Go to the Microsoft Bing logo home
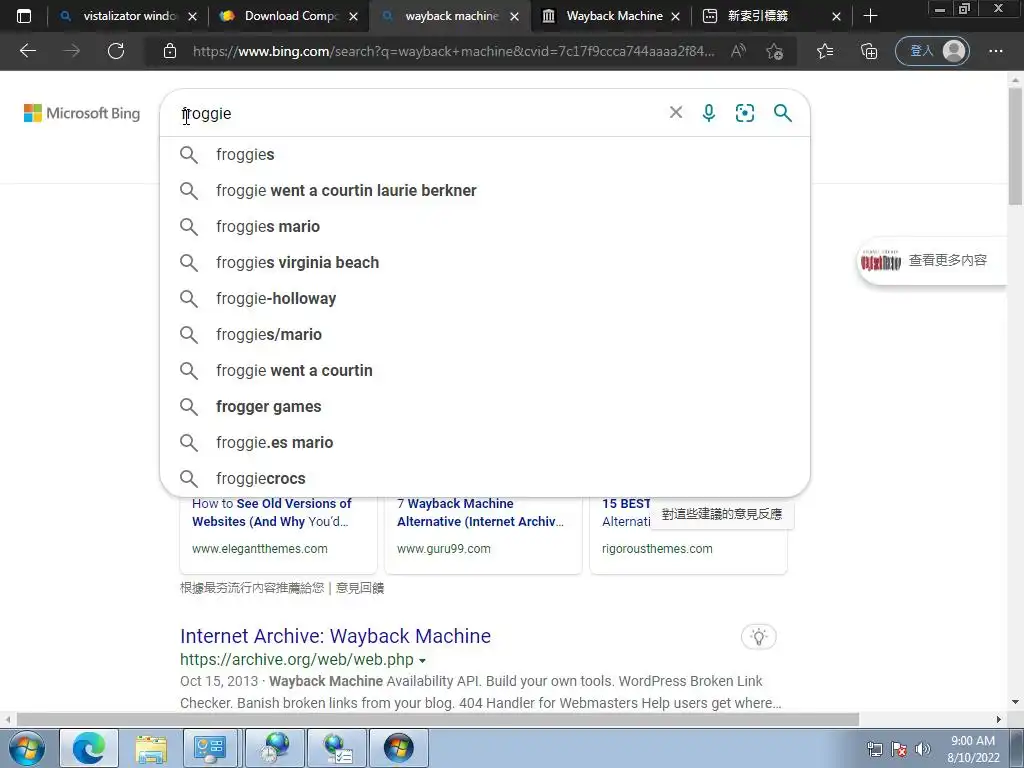The height and width of the screenshot is (768, 1024). click(x=82, y=113)
